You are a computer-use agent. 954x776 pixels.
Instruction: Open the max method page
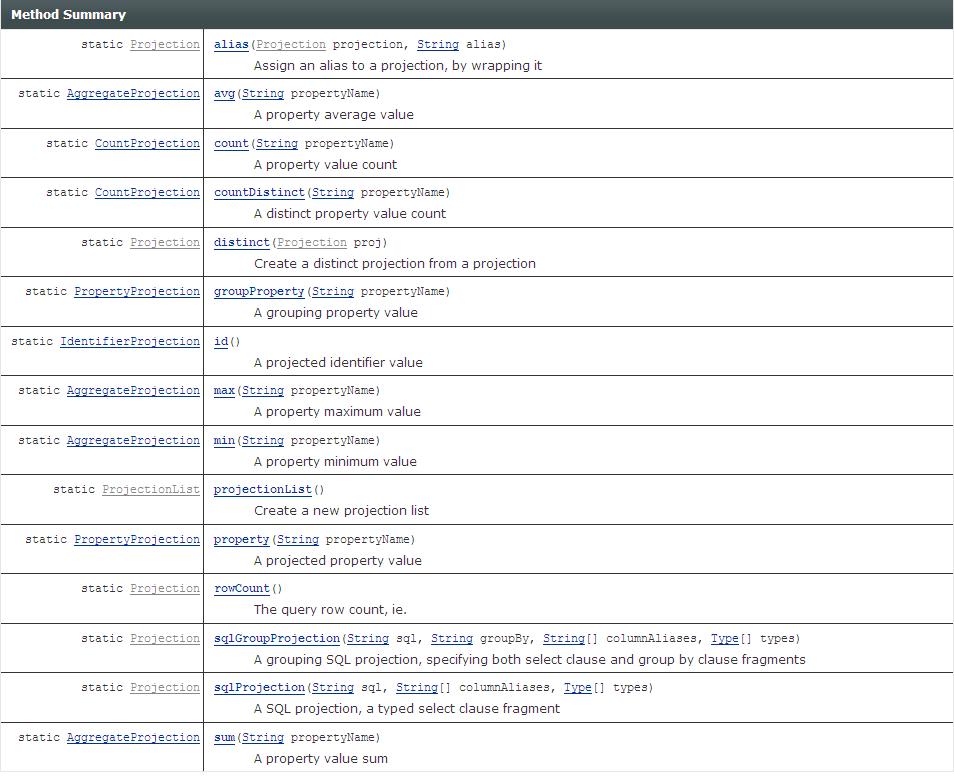222,390
